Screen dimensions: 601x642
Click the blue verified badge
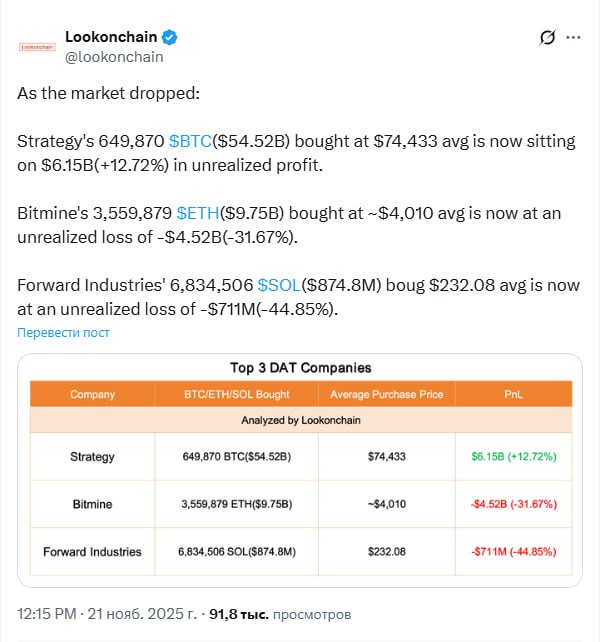click(x=171, y=38)
